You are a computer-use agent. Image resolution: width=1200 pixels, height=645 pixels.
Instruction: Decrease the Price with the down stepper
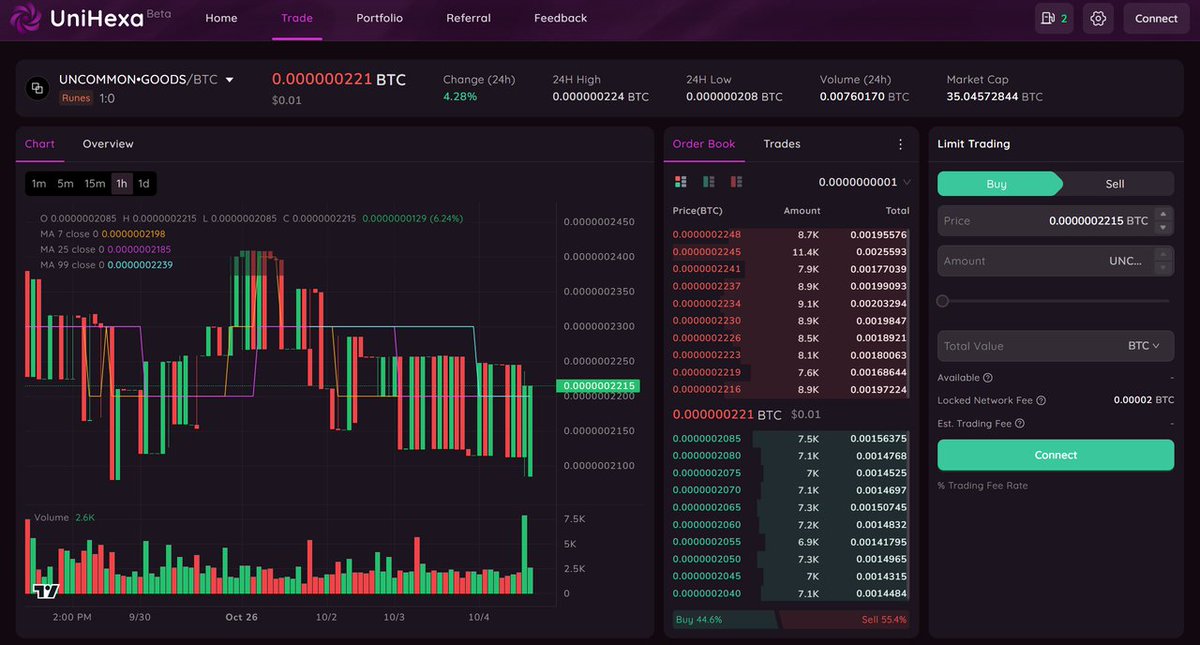[1162, 228]
